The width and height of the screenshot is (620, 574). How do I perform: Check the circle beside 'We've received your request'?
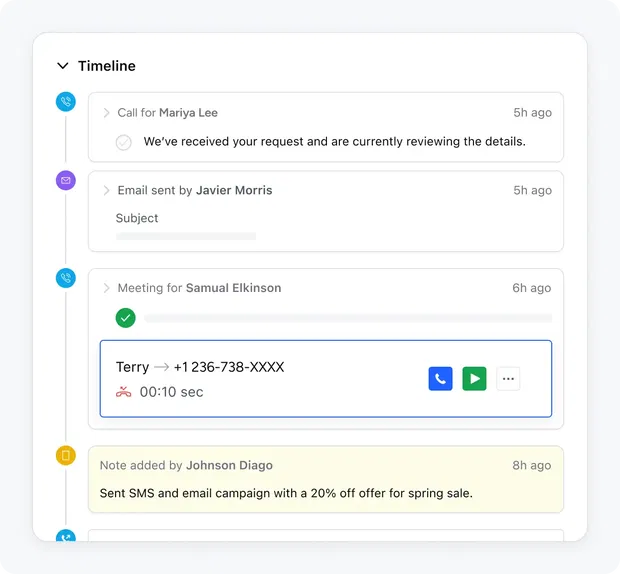[124, 142]
